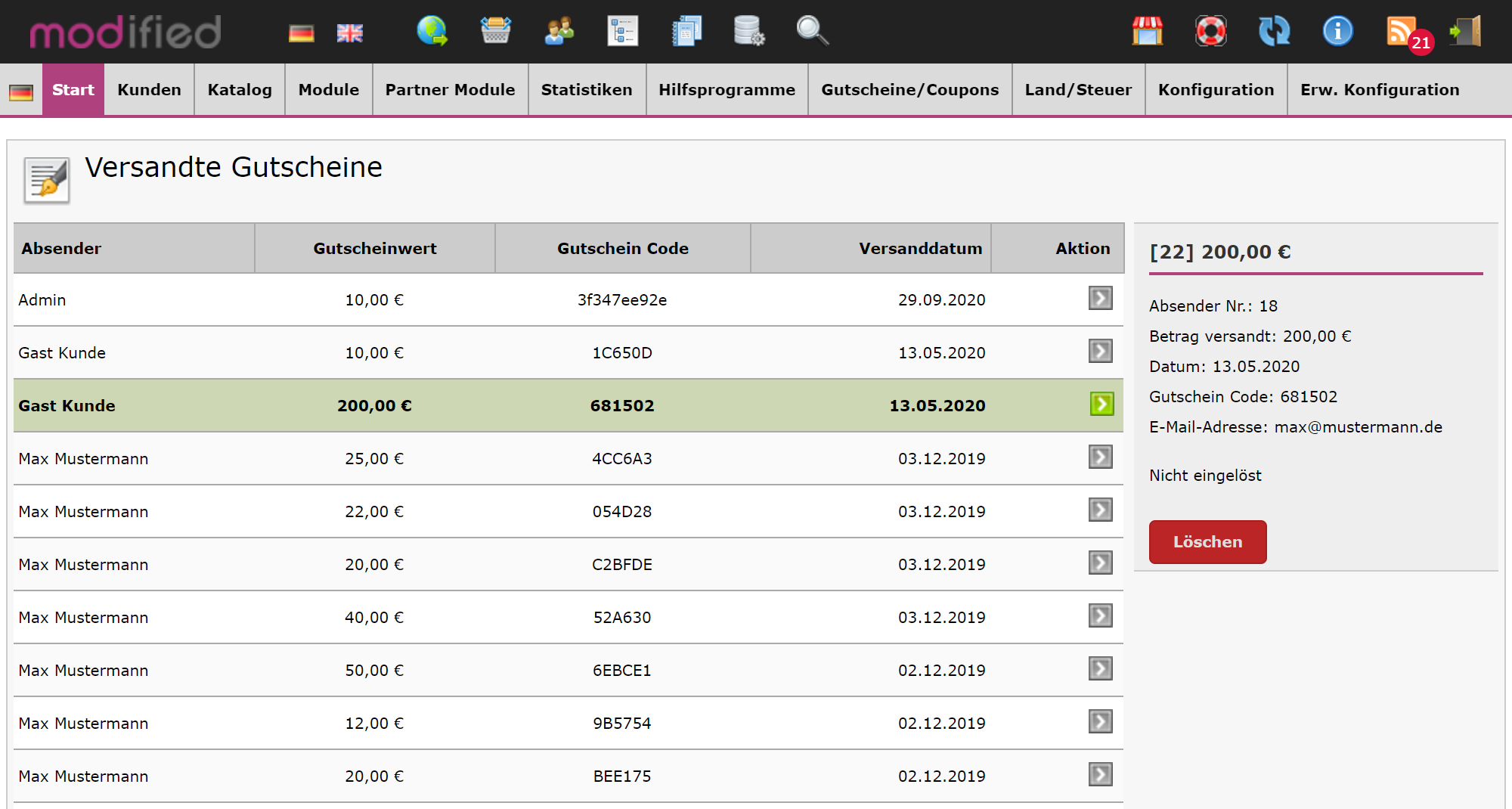Click the database settings icon
Image resolution: width=1512 pixels, height=809 pixels.
[748, 32]
